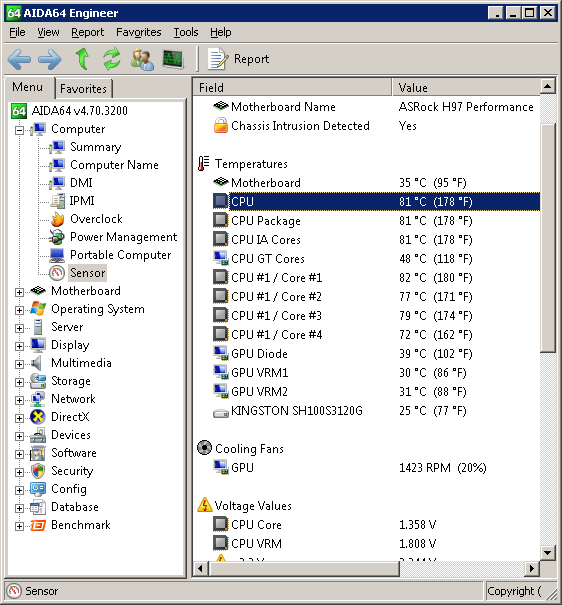Expand the Motherboard tree node

pyautogui.click(x=19, y=292)
